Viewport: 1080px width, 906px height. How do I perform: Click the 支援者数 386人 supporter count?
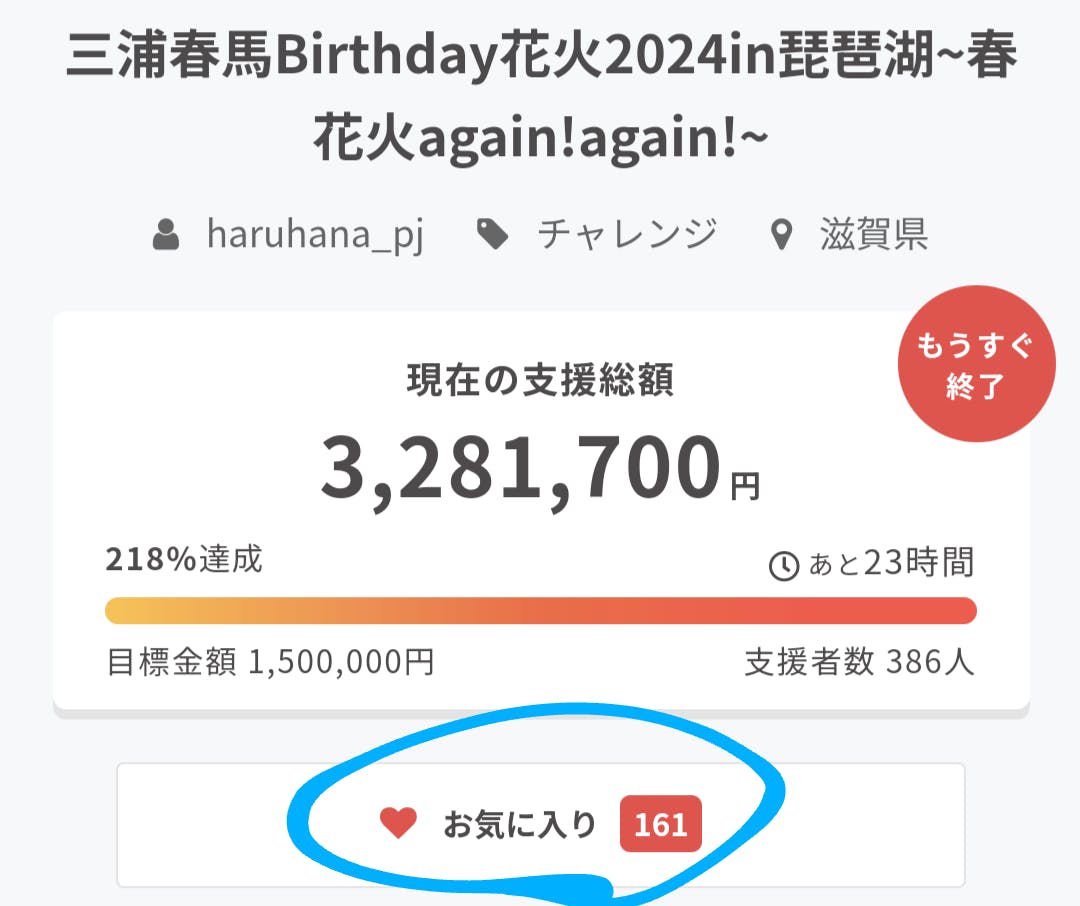(x=858, y=662)
